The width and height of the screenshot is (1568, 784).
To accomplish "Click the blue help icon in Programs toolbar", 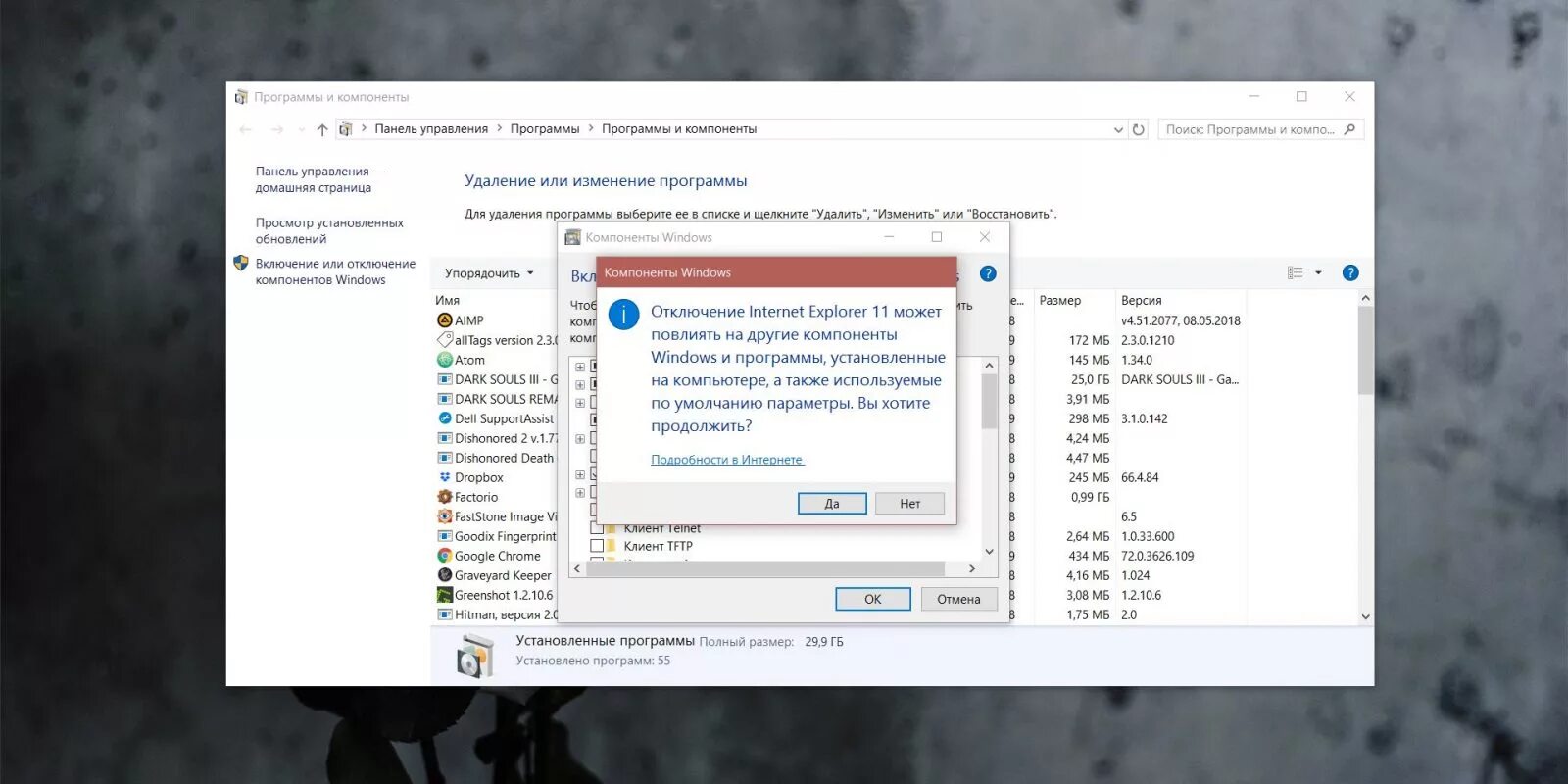I will [1350, 273].
